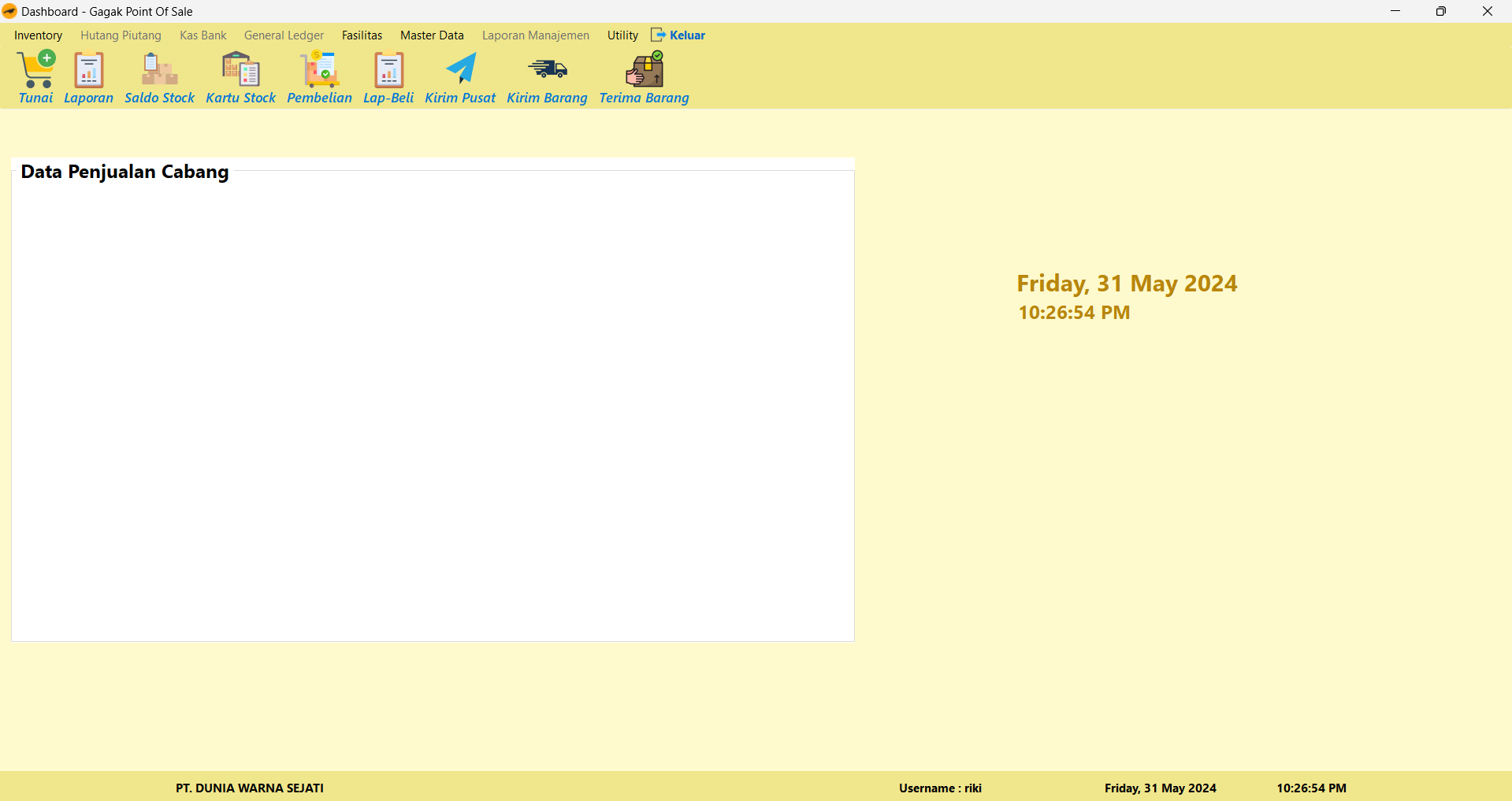Click the Laporan report icon
The image size is (1512, 801).
click(x=88, y=70)
